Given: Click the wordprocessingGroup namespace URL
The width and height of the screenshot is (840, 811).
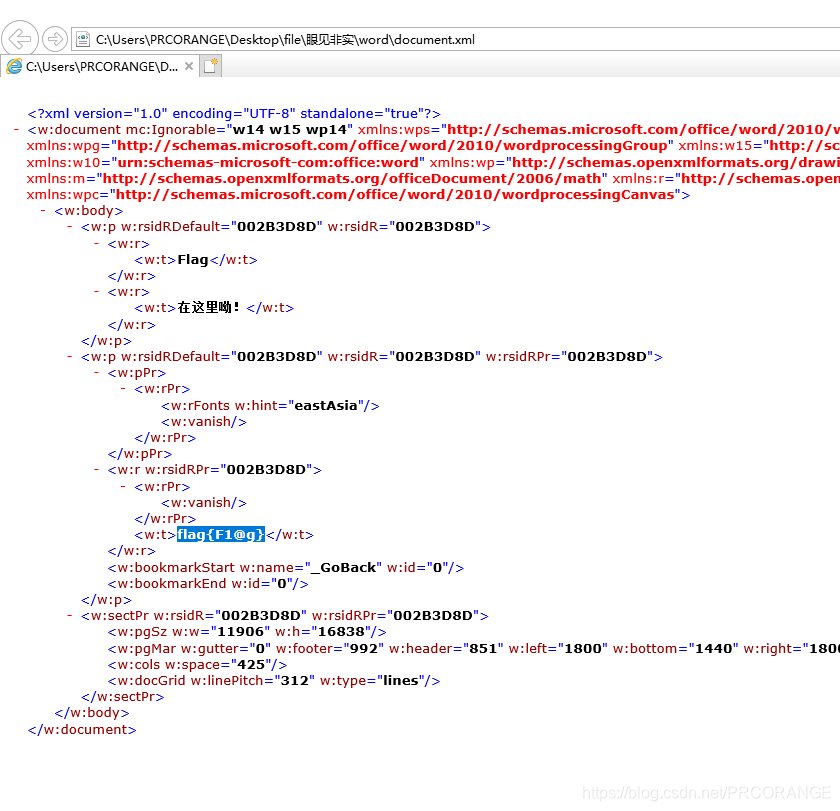Looking at the screenshot, I should pyautogui.click(x=392, y=145).
